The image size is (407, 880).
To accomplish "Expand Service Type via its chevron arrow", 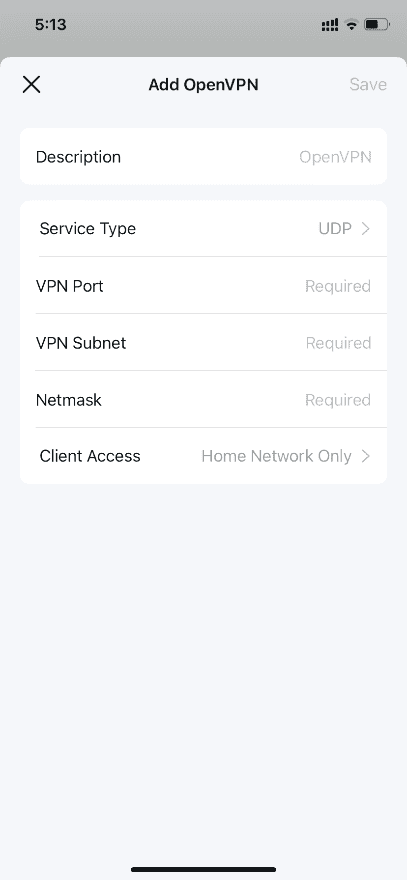I will [365, 229].
